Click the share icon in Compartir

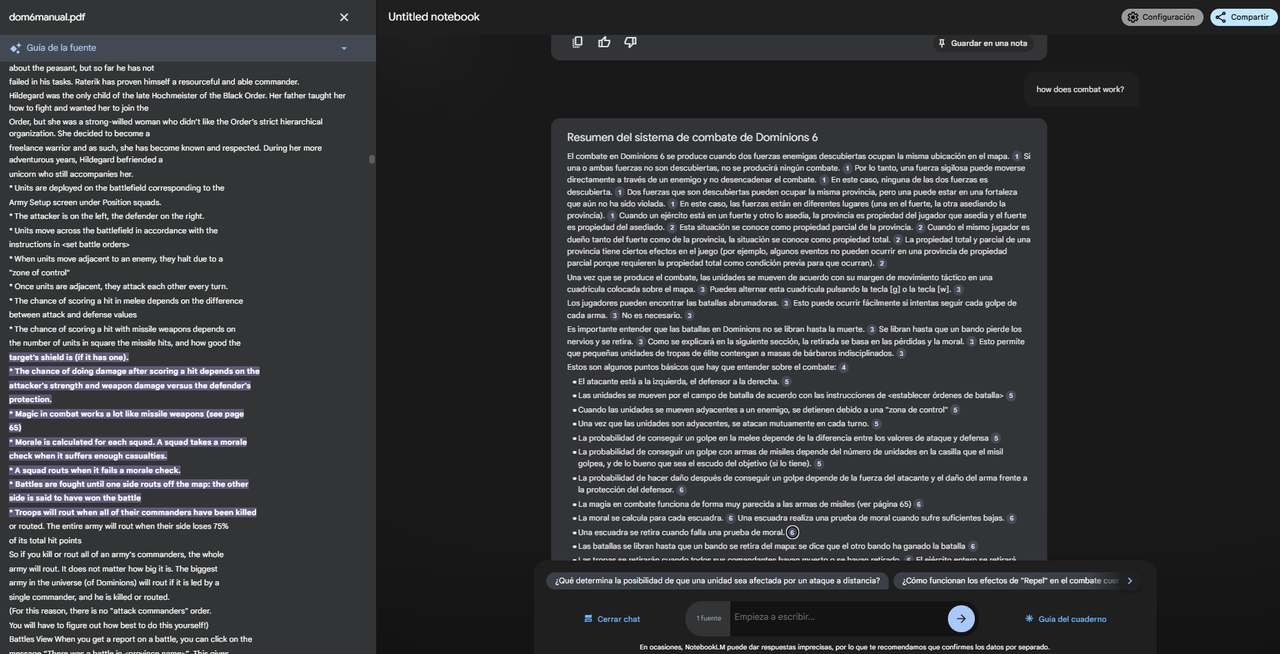[1221, 17]
